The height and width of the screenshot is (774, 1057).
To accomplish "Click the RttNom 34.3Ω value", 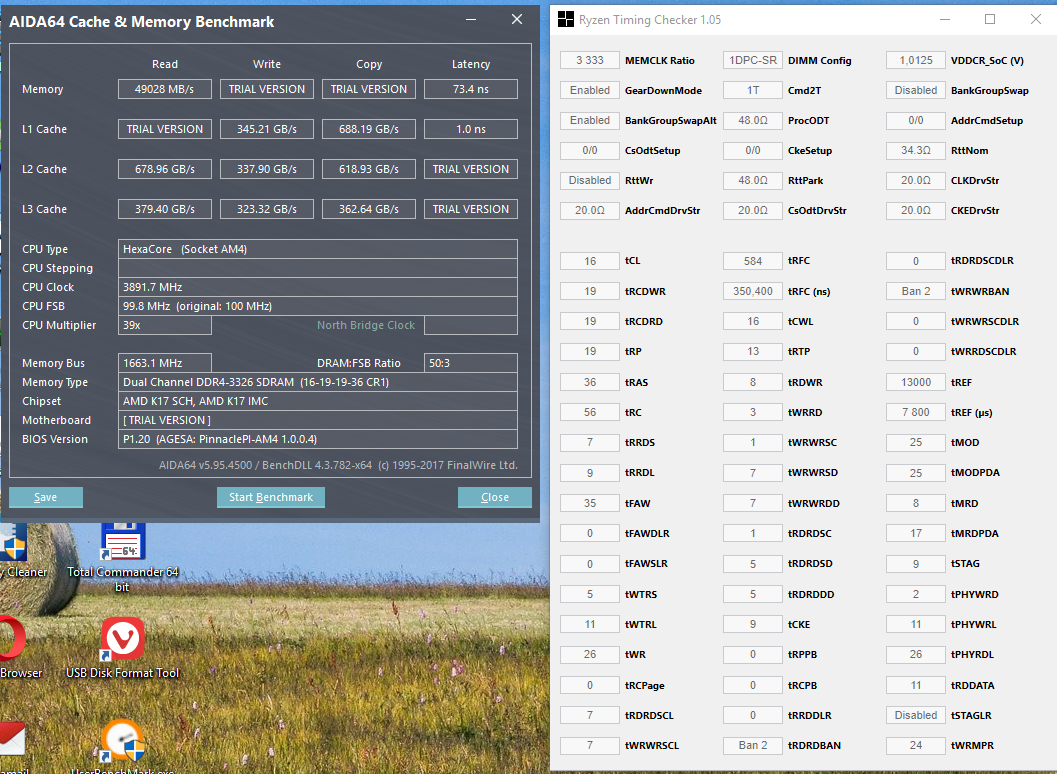I will click(x=916, y=150).
